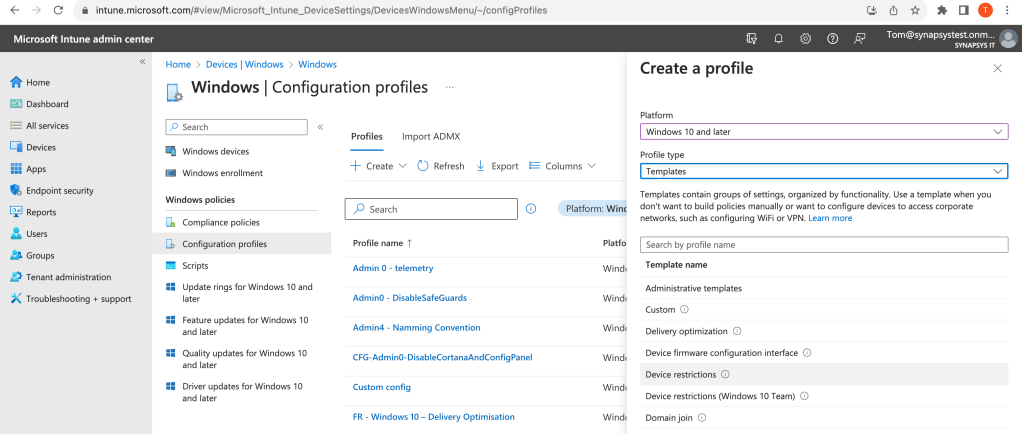
Task: Collapse the left navigation sidebar
Action: click(142, 62)
